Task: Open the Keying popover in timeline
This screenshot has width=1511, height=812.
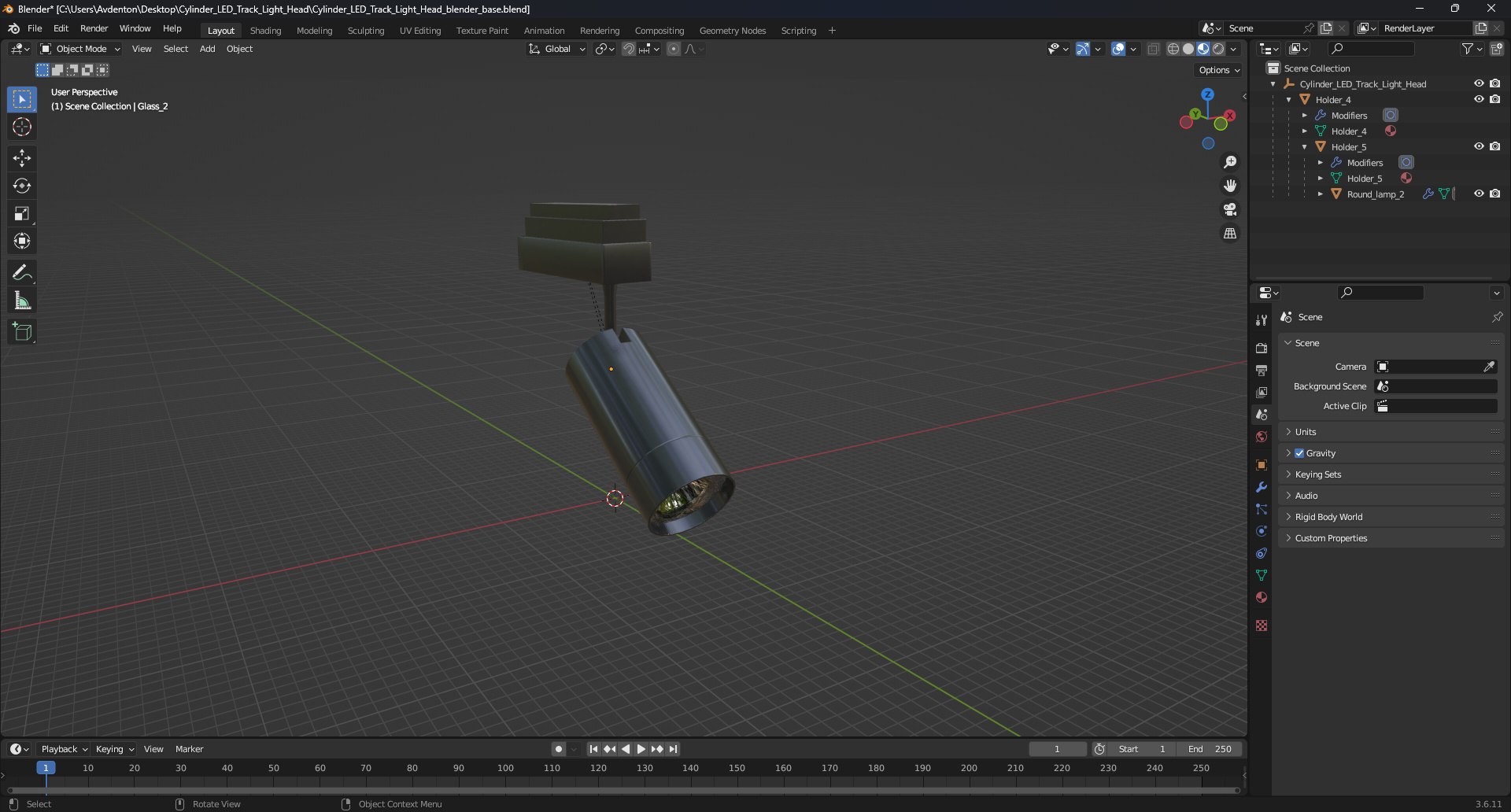Action: (115, 749)
